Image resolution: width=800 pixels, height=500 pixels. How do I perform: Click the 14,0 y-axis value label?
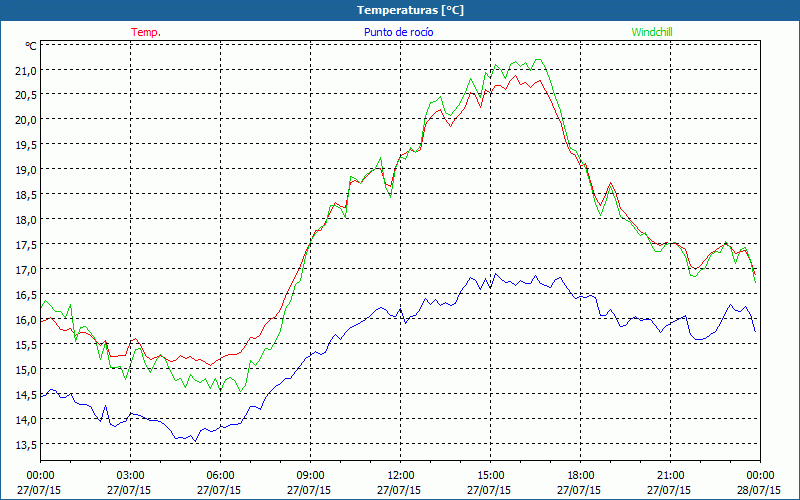tap(23, 420)
